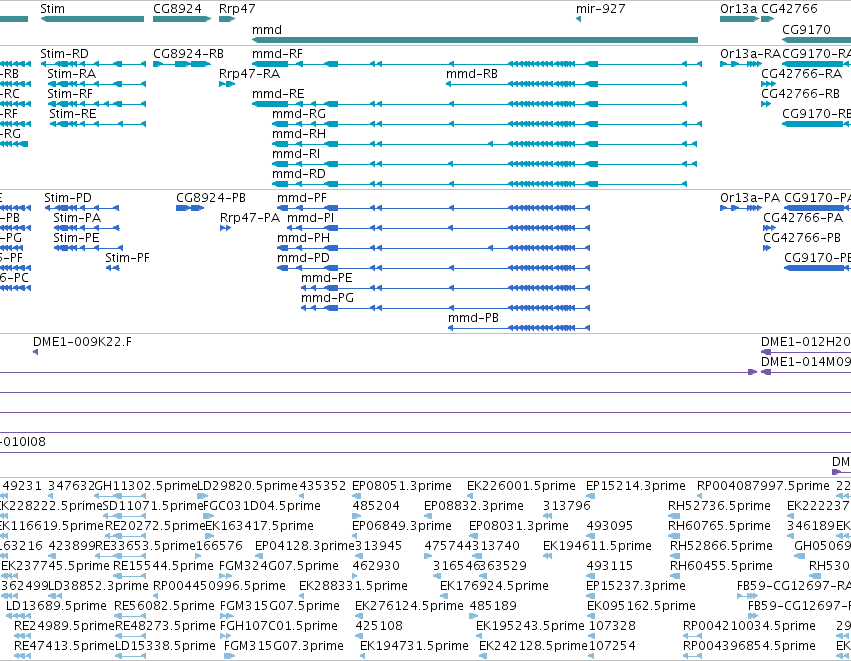
Task: Click the Stim gene label
Action: pos(52,9)
